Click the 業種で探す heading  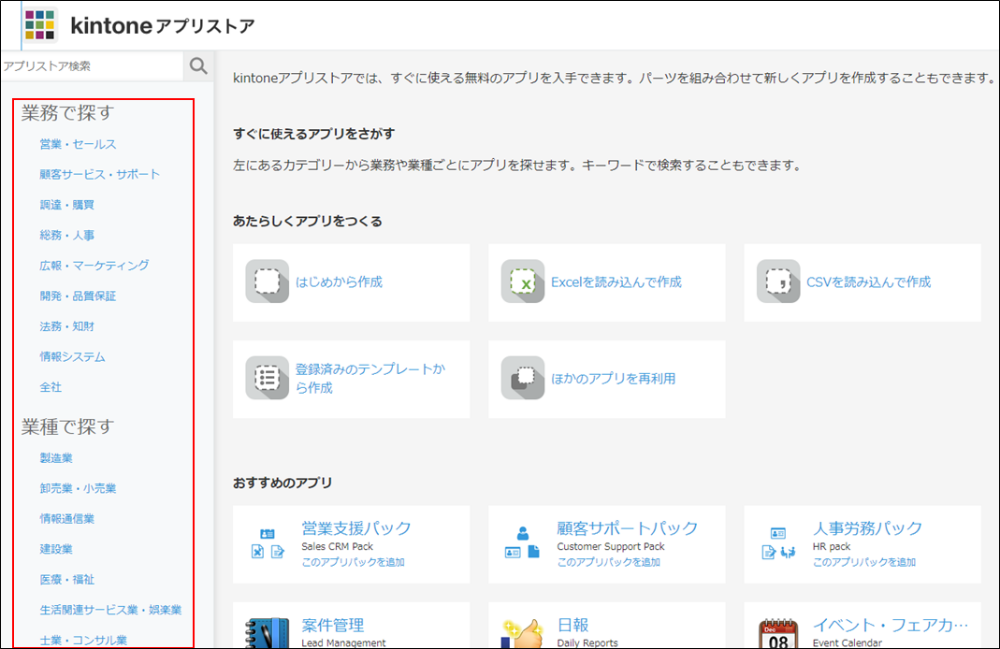click(x=68, y=427)
